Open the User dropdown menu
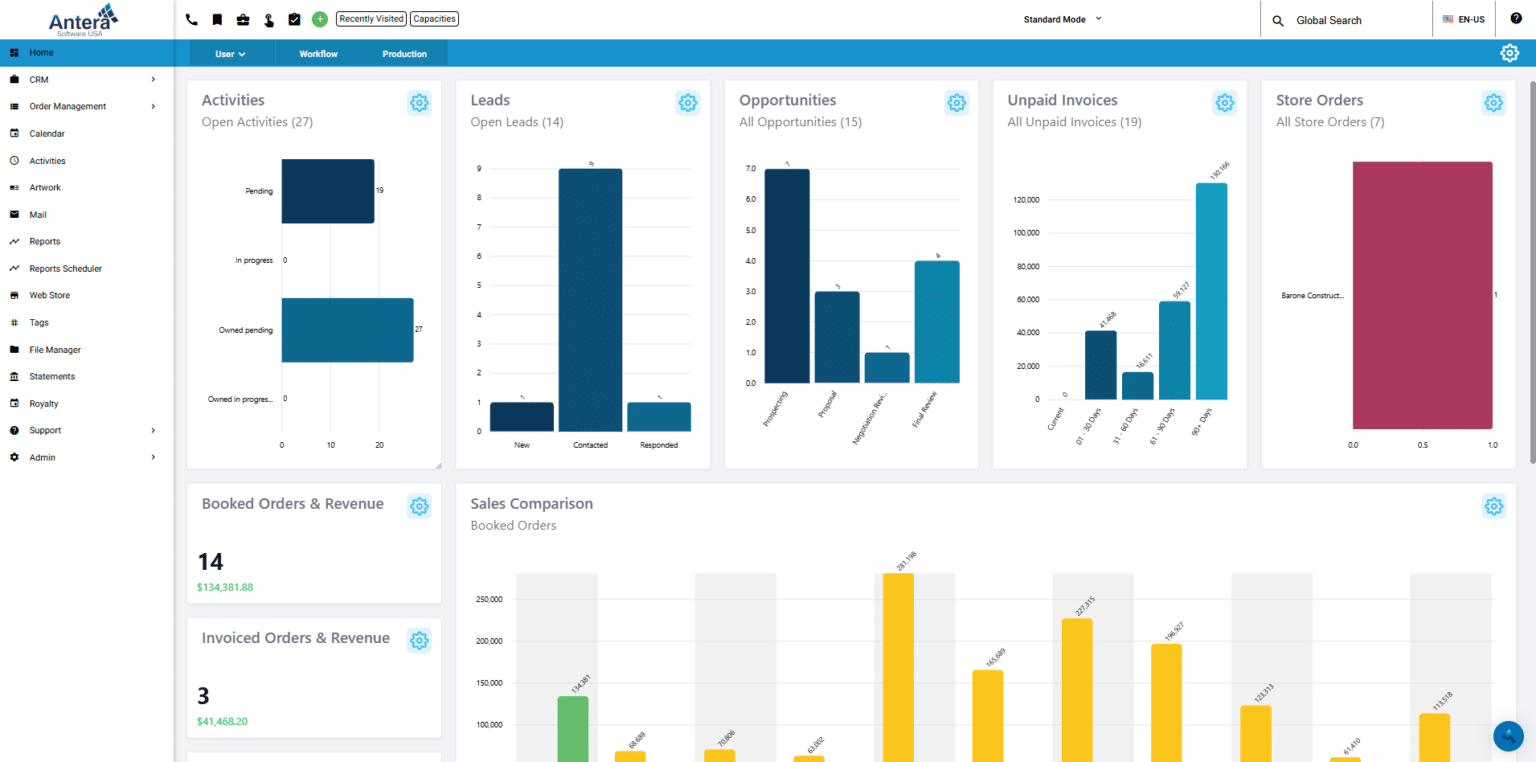The width and height of the screenshot is (1536, 762). 230,53
